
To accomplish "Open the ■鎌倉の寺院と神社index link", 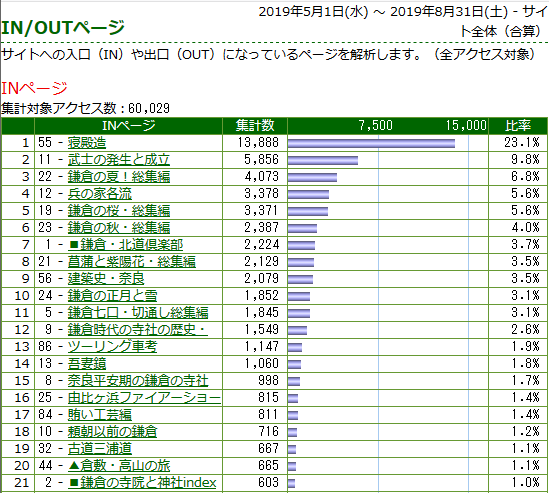I will tap(142, 483).
